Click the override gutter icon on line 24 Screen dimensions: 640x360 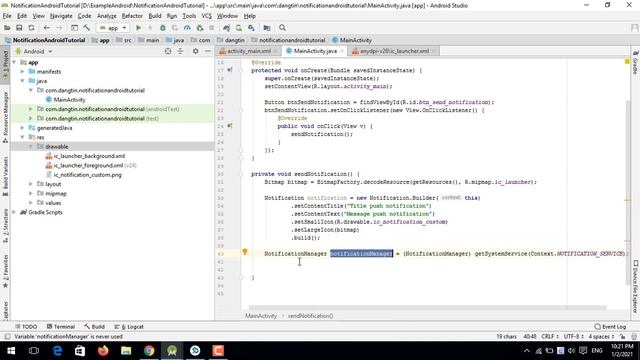pyautogui.click(x=229, y=126)
